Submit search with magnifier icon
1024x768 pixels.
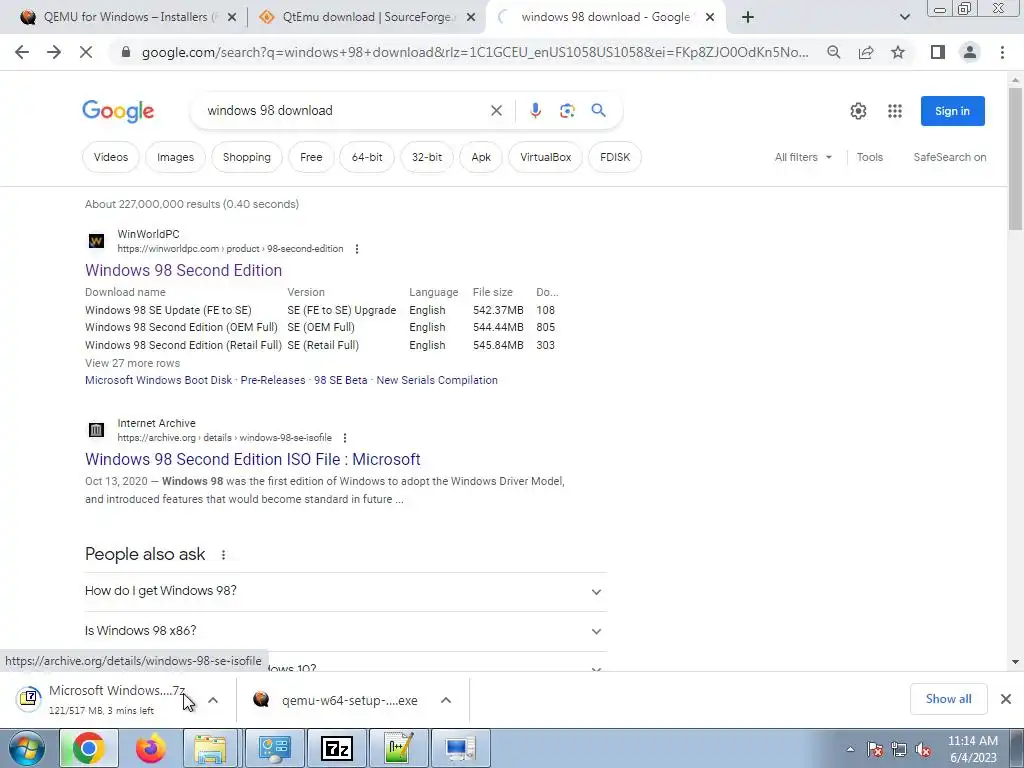click(598, 110)
